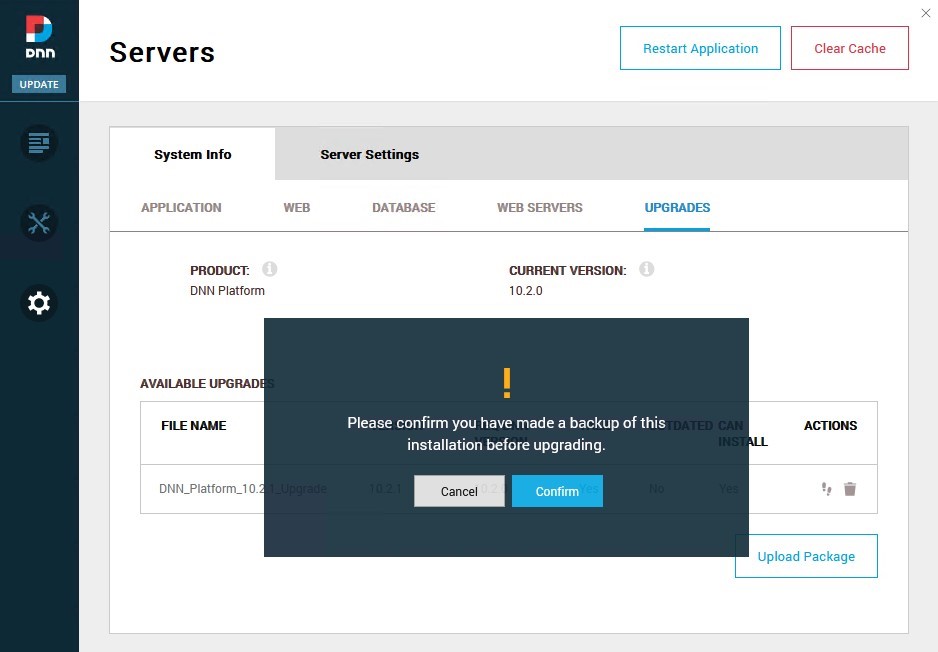This screenshot has height=652, width=938.
Task: Open the Manage tools wrench icon
Action: 39,222
